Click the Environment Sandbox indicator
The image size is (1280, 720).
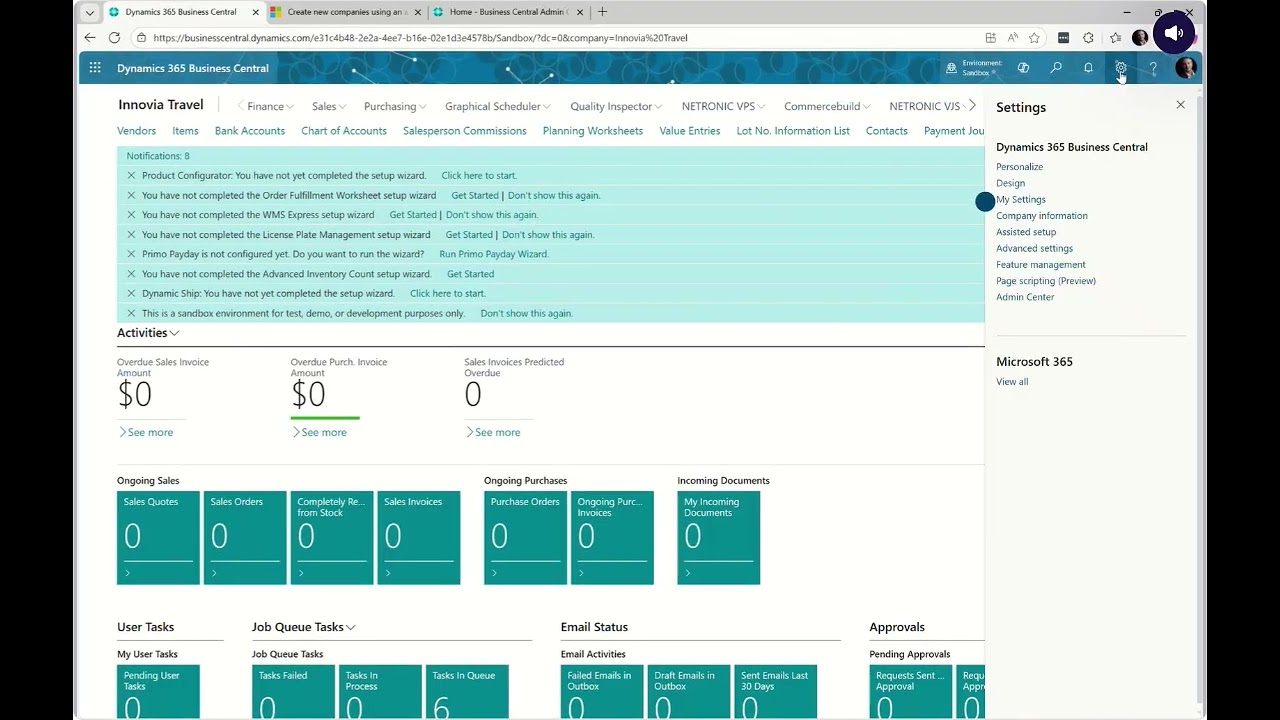pos(974,68)
